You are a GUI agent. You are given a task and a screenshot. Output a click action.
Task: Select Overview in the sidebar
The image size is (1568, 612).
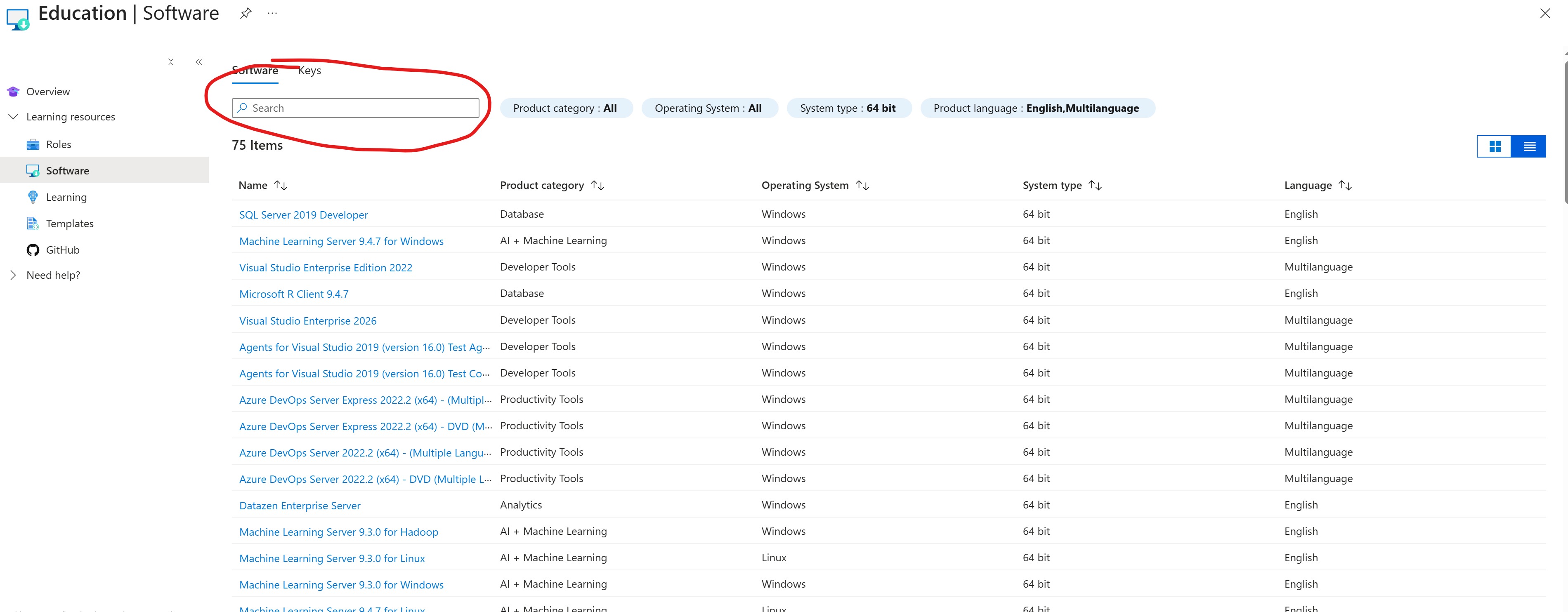[x=47, y=92]
